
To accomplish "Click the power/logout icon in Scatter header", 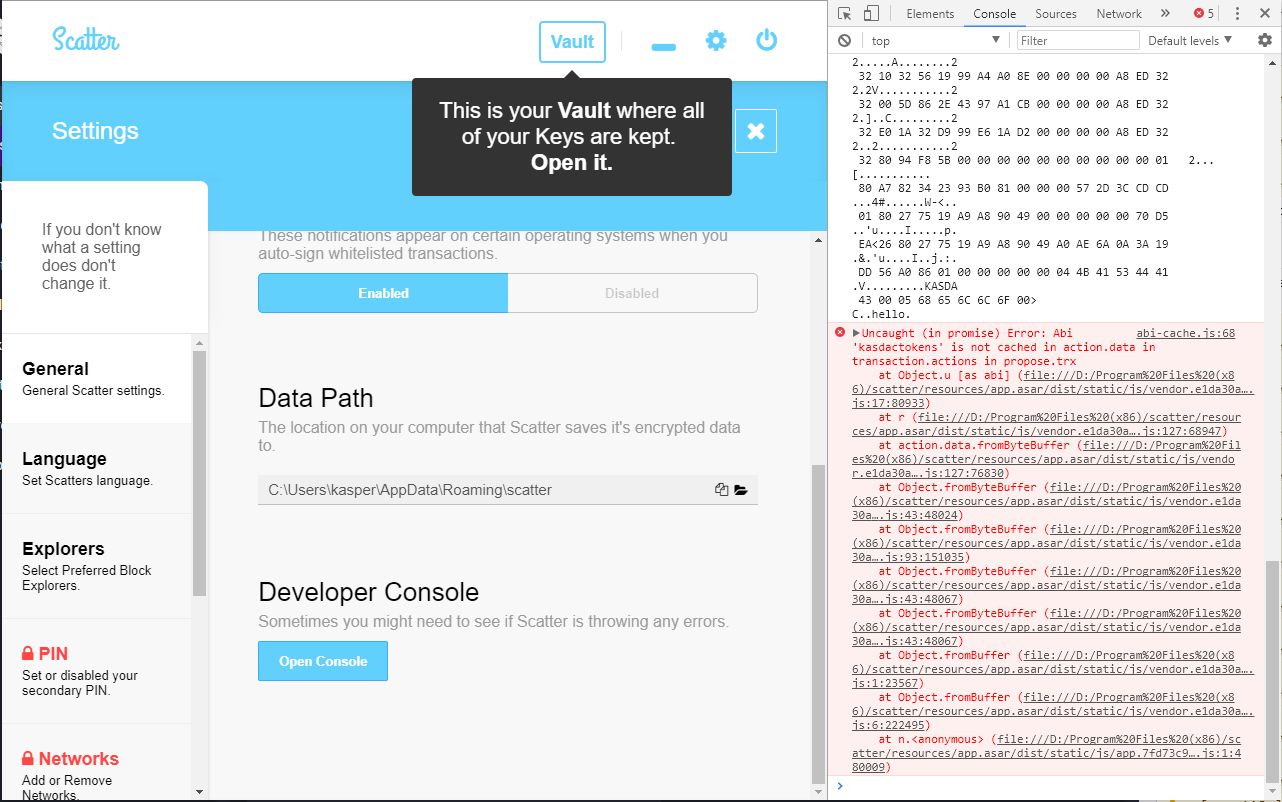I will point(767,41).
